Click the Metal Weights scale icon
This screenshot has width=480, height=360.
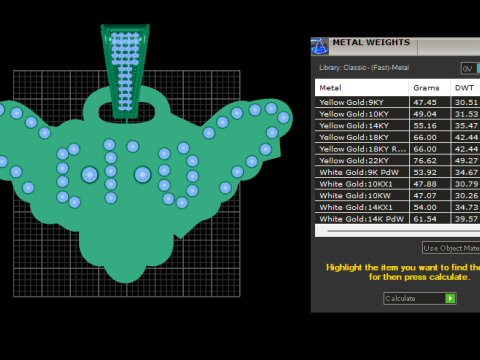(x=319, y=46)
